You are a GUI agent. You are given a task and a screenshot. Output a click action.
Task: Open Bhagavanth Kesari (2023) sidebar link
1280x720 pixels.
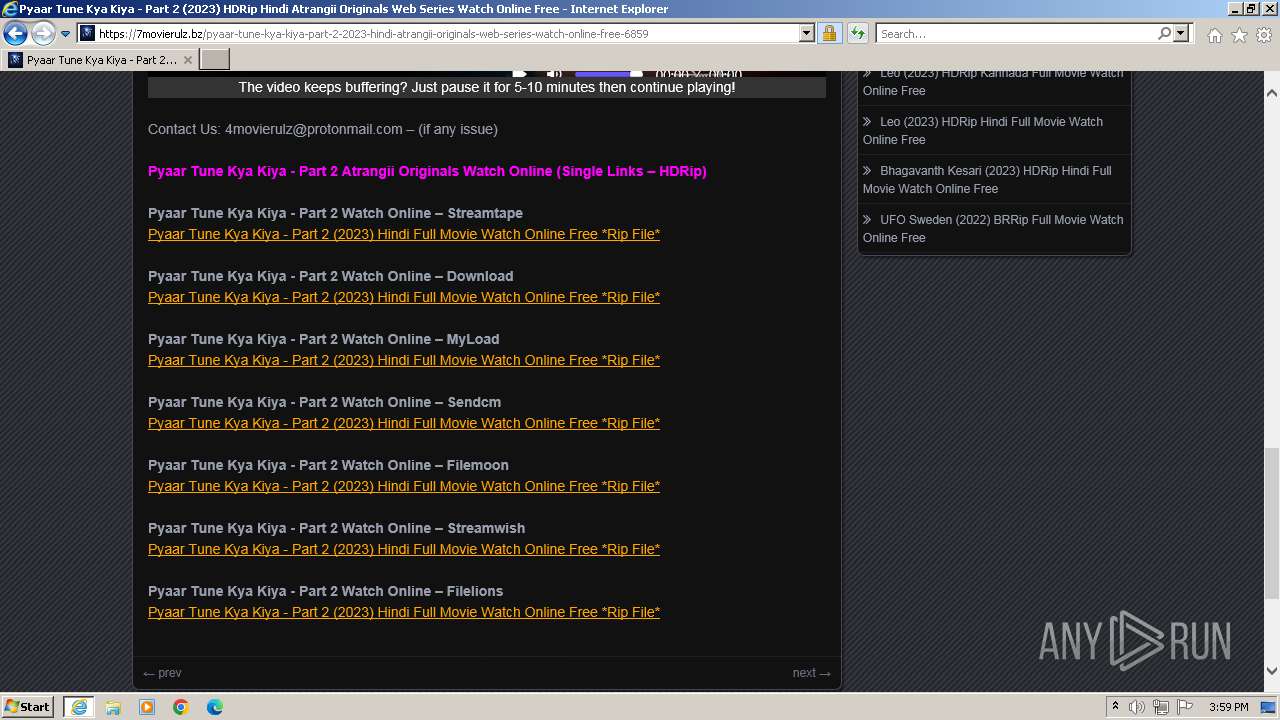[x=987, y=179]
